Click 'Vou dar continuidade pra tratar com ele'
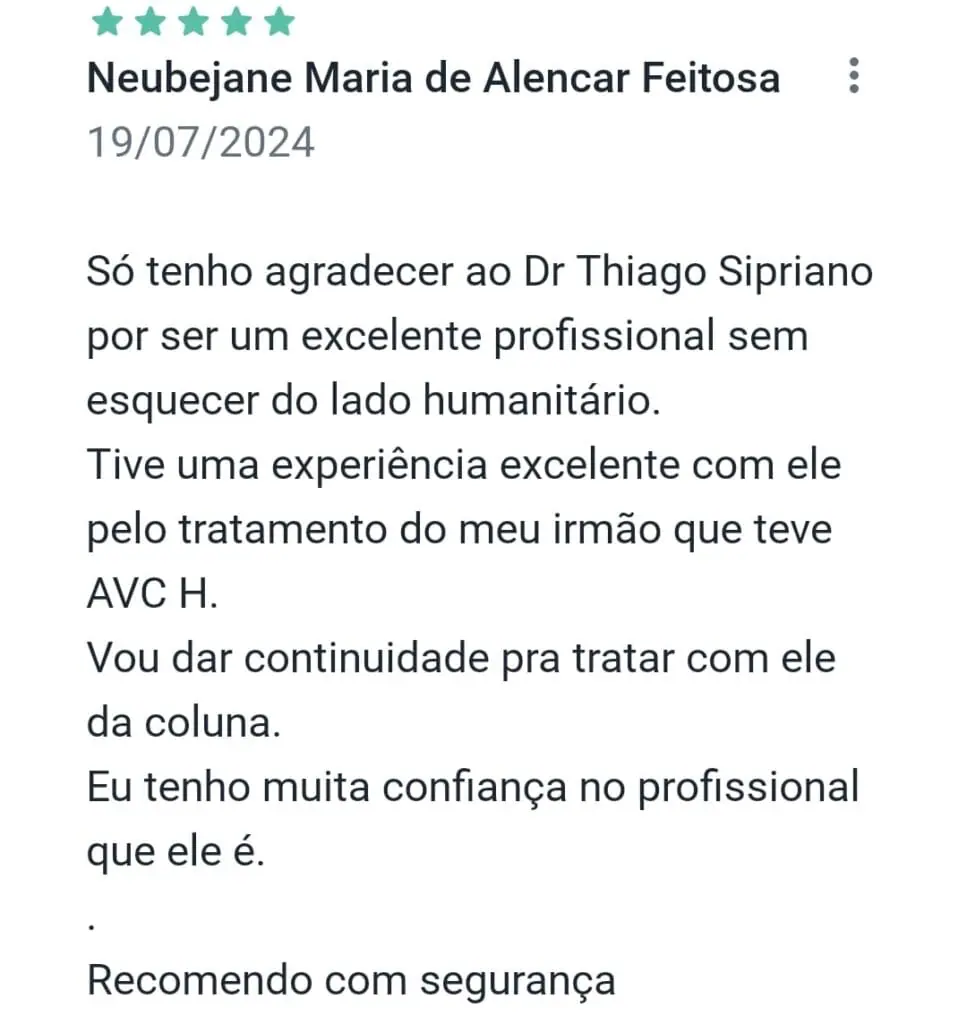Screen dimensions: 967x1024 [461, 658]
